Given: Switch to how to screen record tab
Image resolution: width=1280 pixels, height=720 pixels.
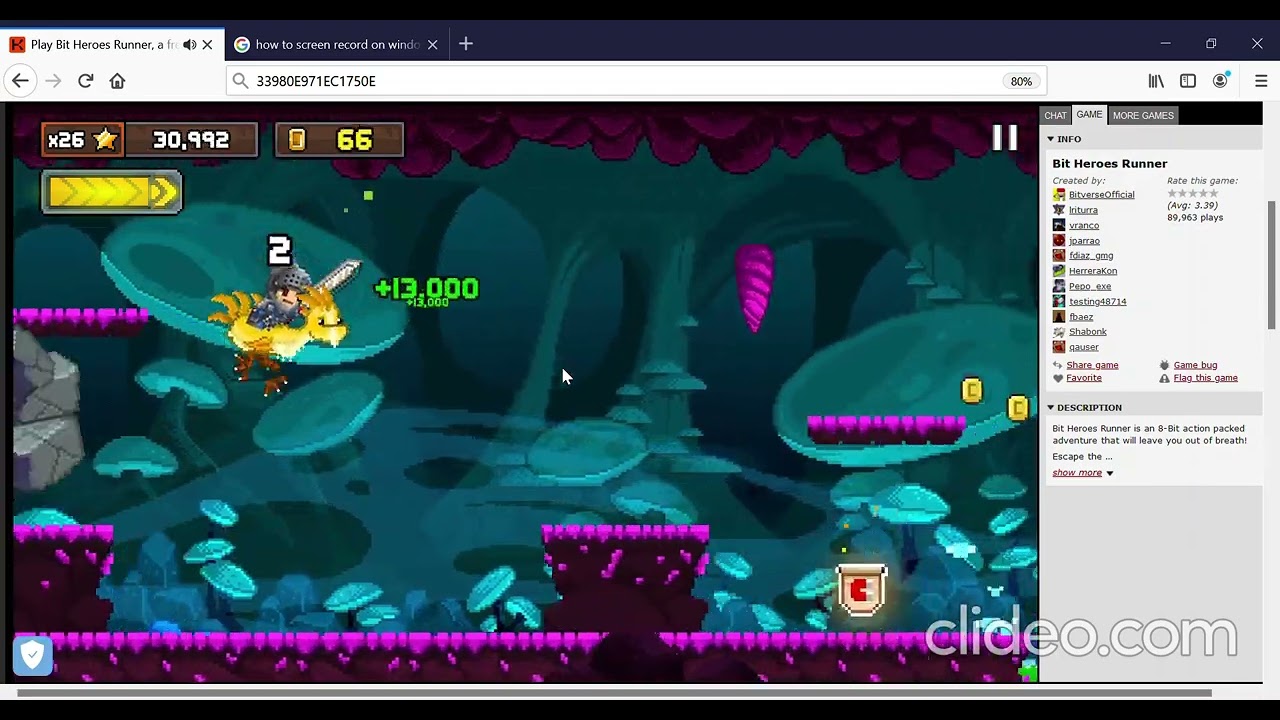Looking at the screenshot, I should click(336, 44).
